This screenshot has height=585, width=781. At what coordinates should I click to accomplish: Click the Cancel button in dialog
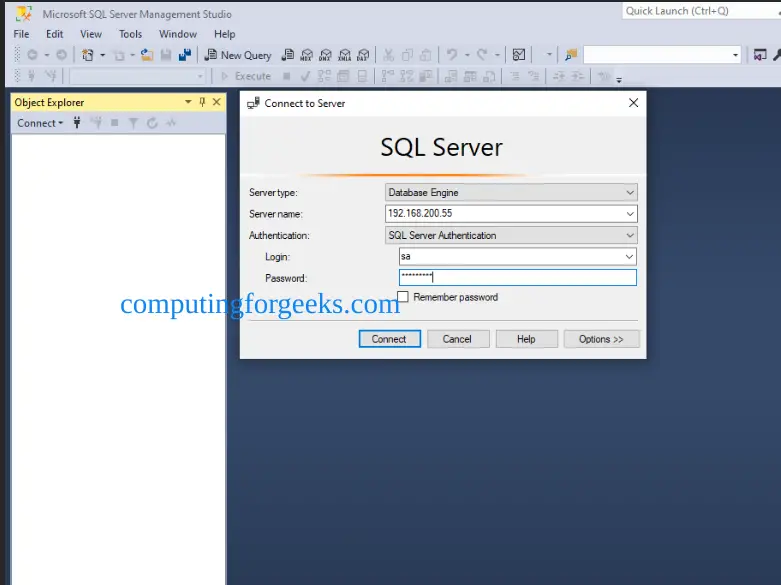pos(458,339)
